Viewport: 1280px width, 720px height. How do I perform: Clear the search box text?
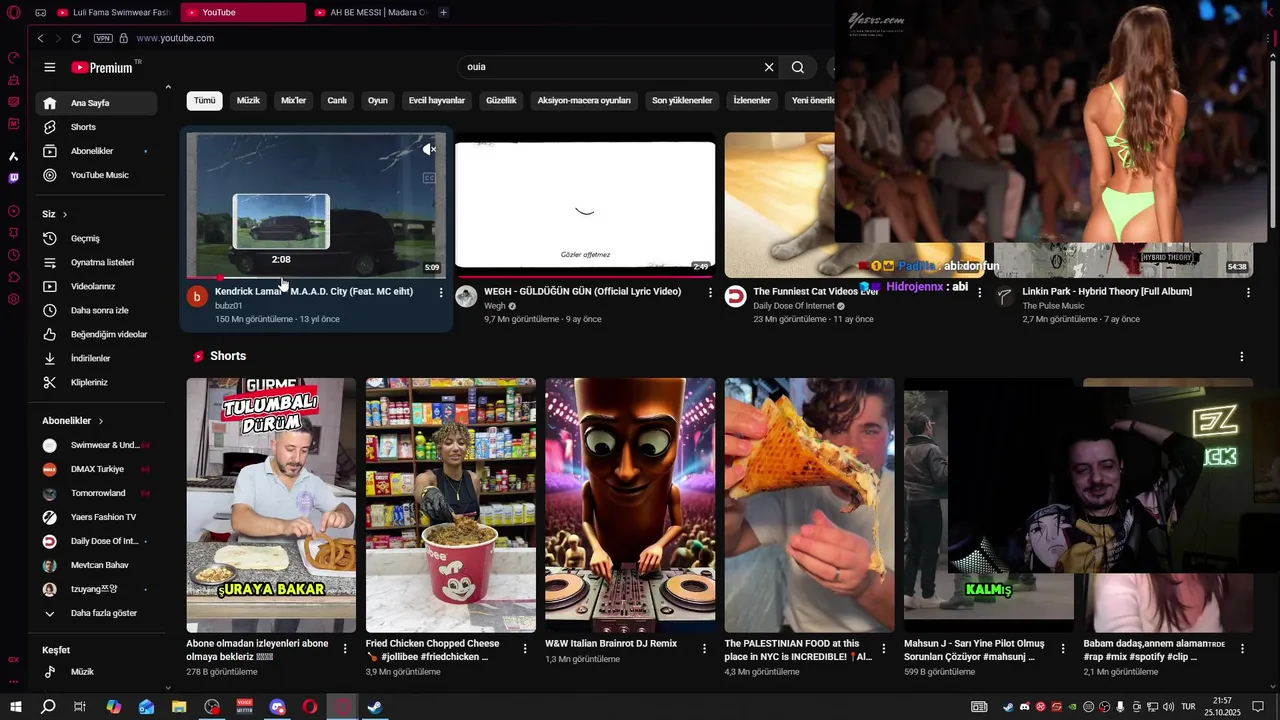(769, 67)
